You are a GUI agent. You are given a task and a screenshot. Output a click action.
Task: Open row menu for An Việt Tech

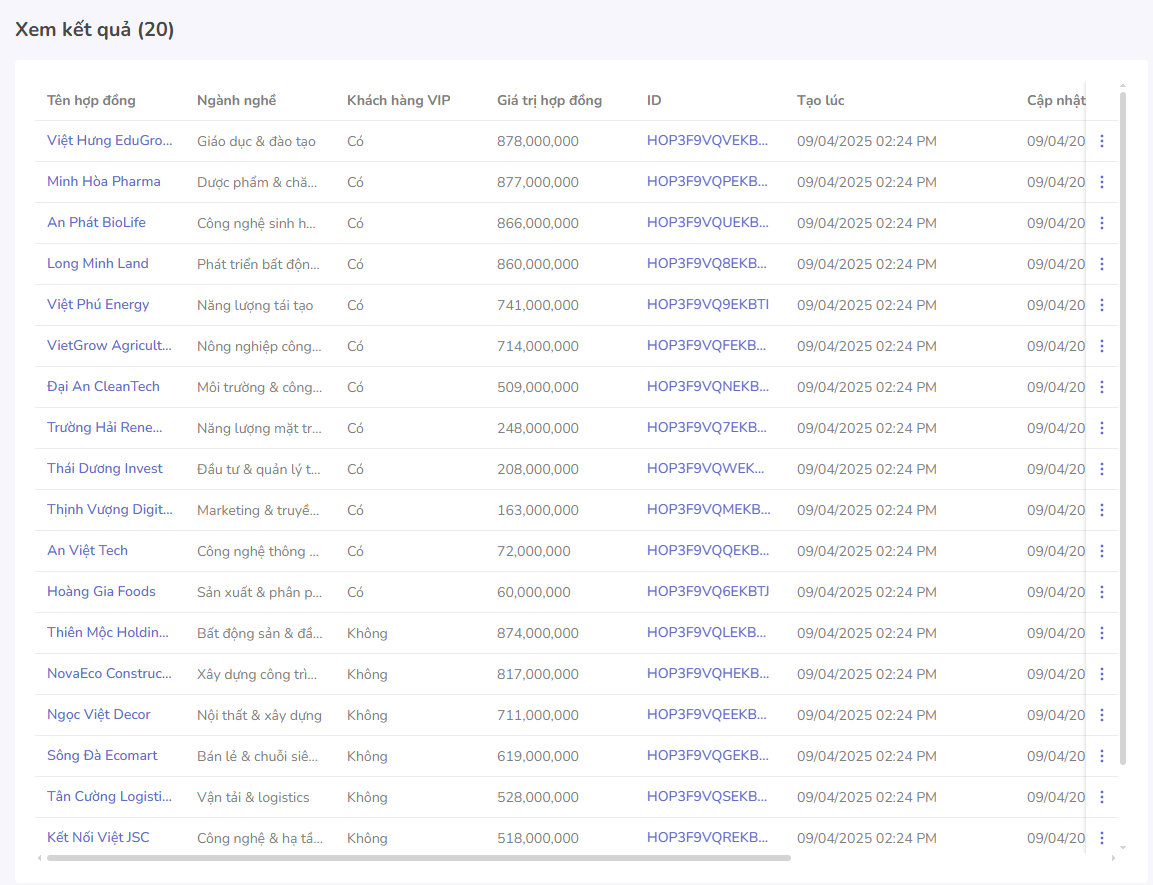1102,551
